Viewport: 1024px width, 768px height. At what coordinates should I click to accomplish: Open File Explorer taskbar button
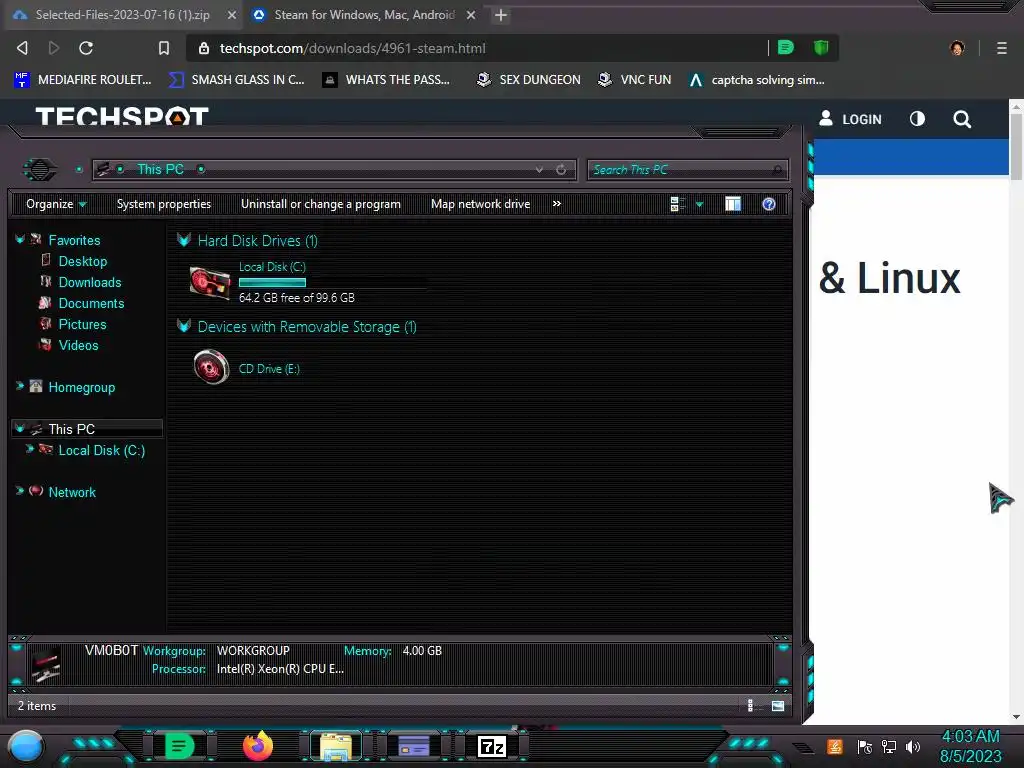(x=336, y=746)
